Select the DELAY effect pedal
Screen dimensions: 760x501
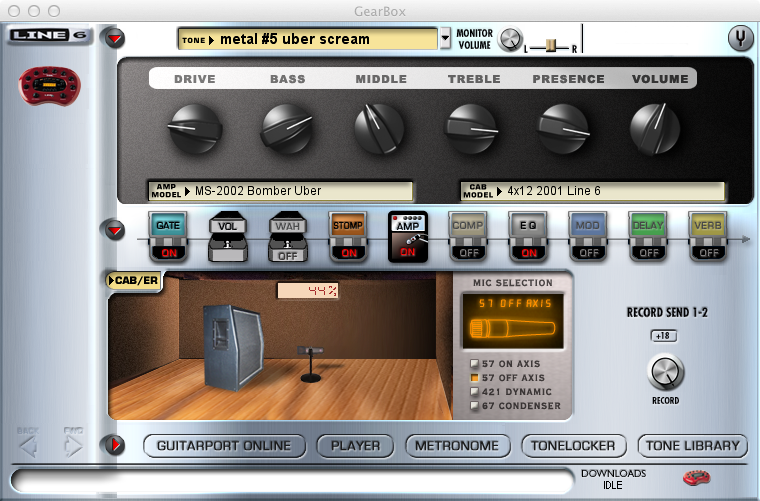point(648,236)
